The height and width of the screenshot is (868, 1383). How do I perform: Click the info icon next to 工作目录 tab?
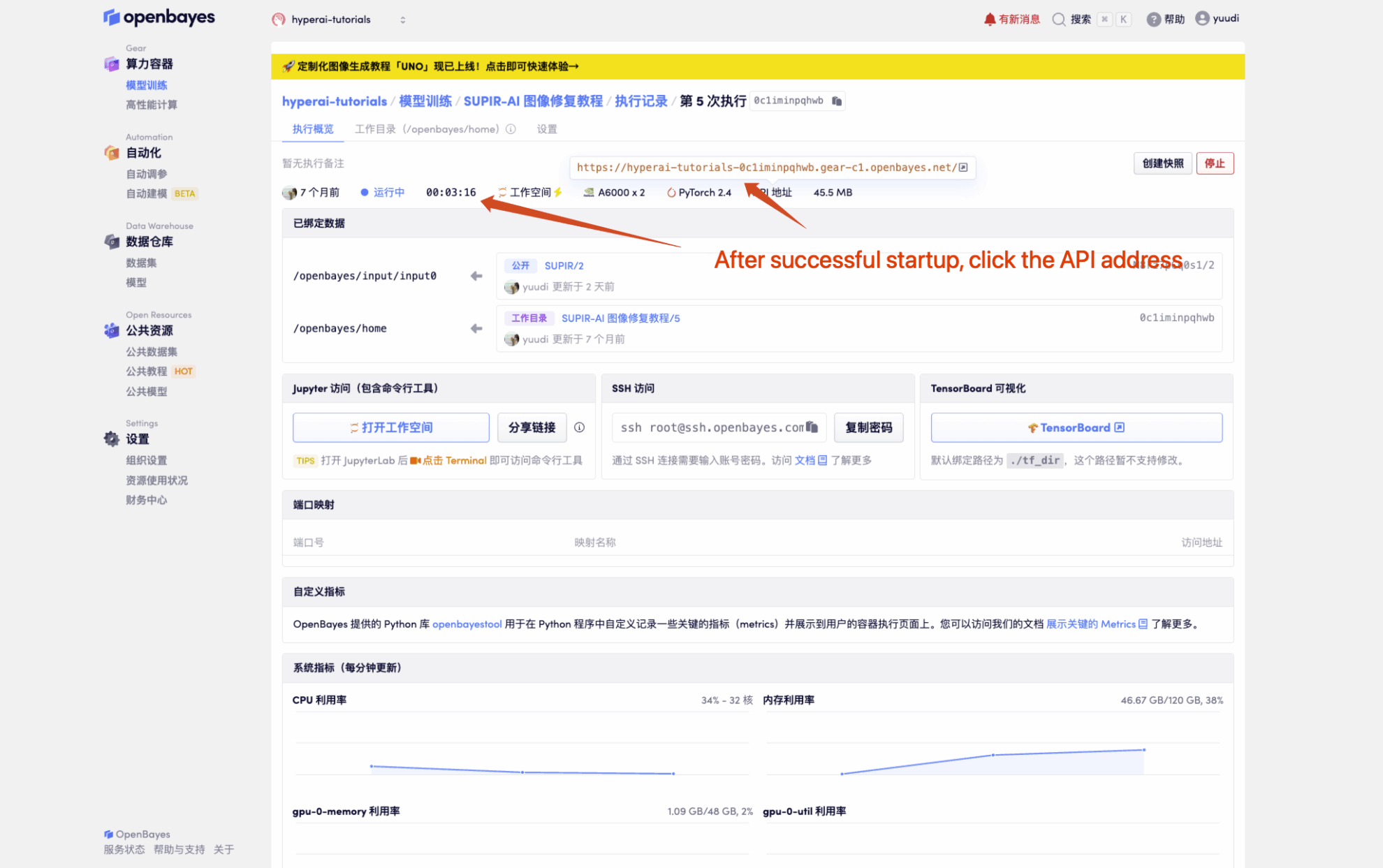(x=511, y=129)
